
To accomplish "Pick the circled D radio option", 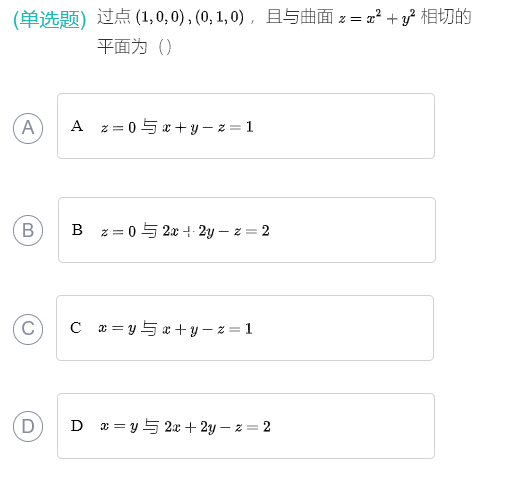I will [28, 427].
